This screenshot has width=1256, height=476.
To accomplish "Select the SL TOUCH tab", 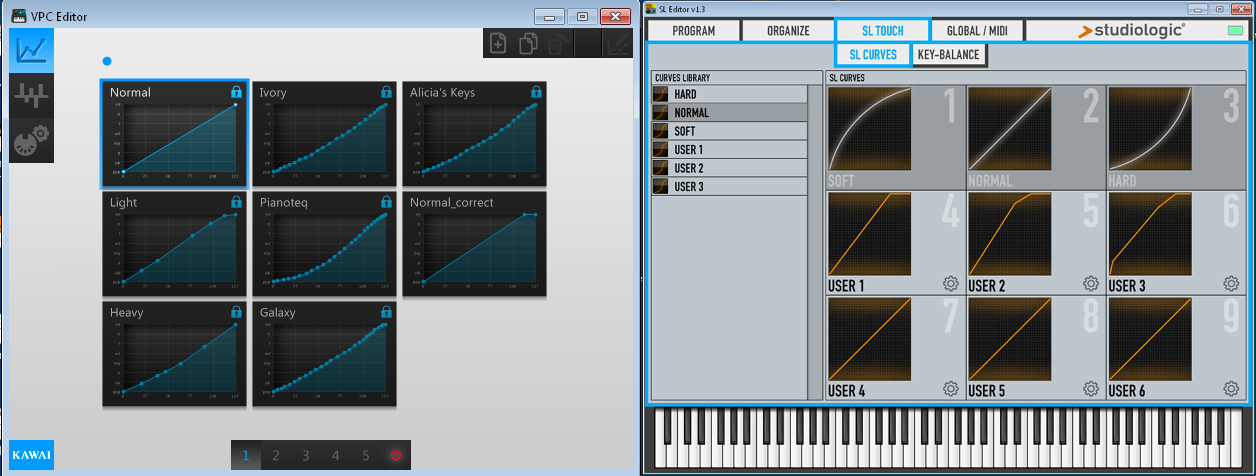I will tap(882, 31).
